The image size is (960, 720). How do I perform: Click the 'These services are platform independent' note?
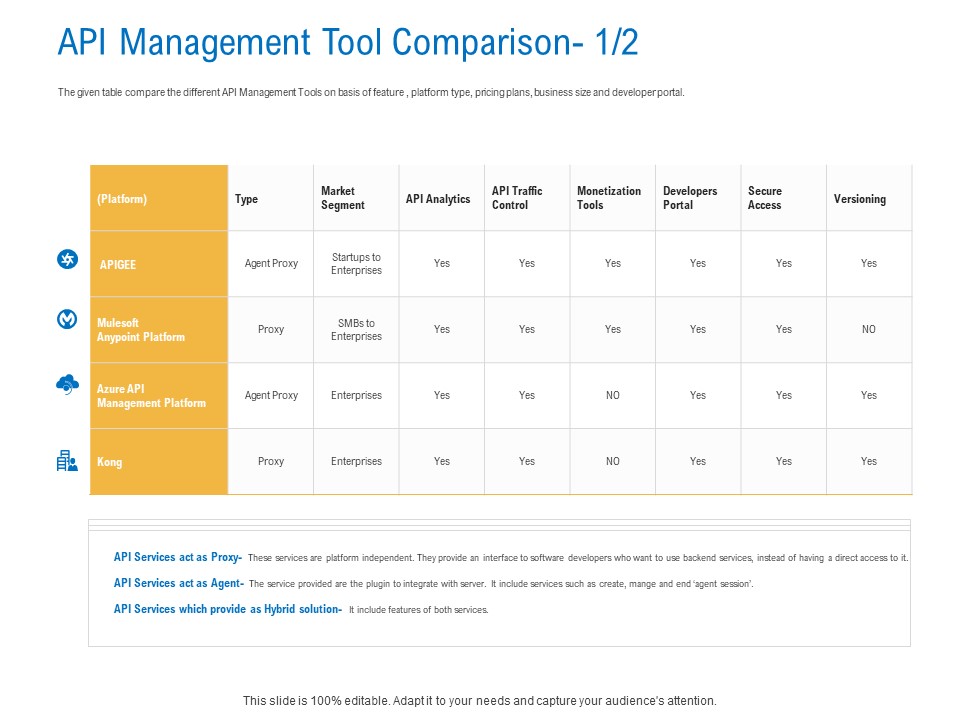[578, 558]
